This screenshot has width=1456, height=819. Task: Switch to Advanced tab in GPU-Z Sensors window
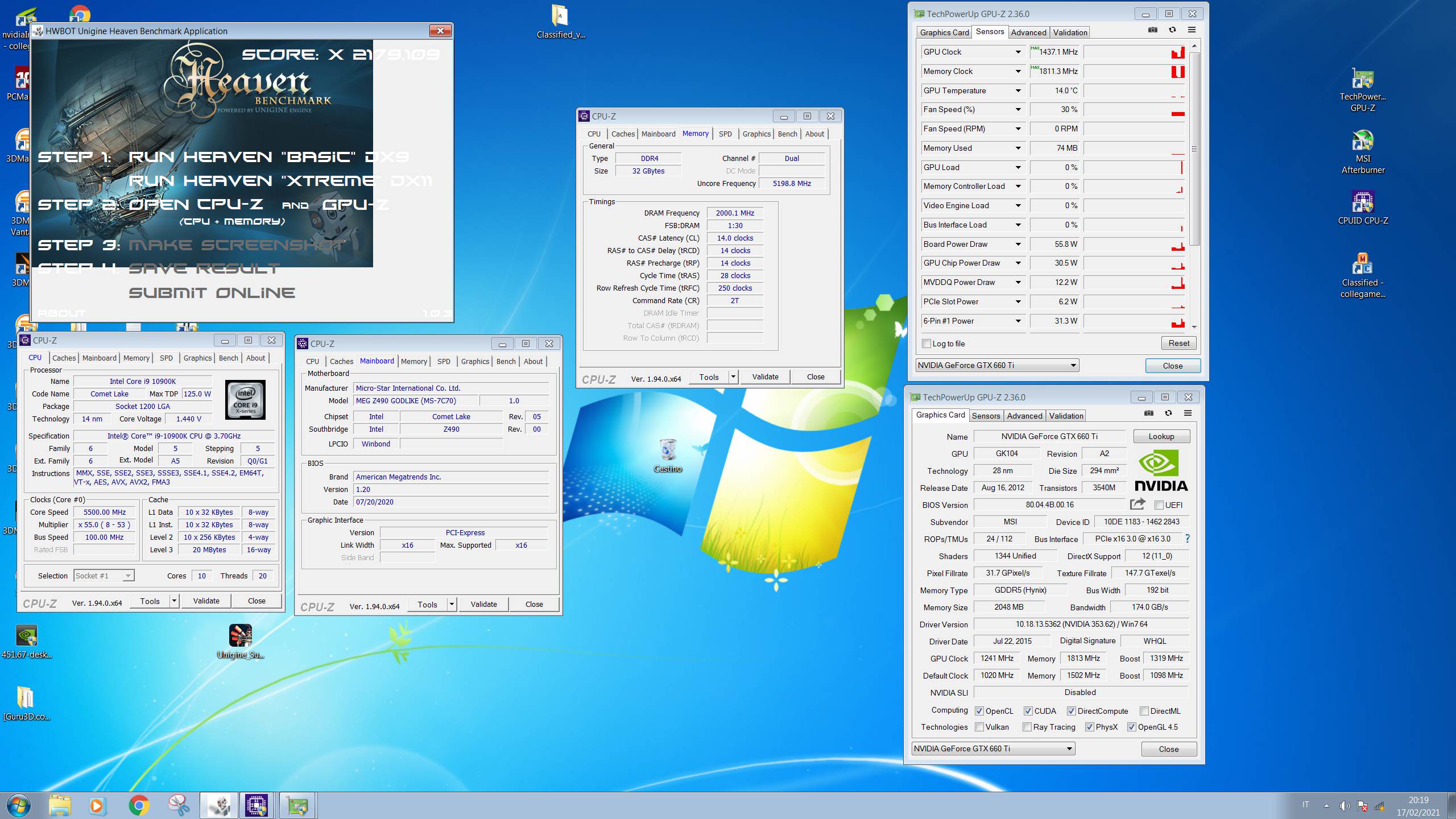click(x=1028, y=32)
